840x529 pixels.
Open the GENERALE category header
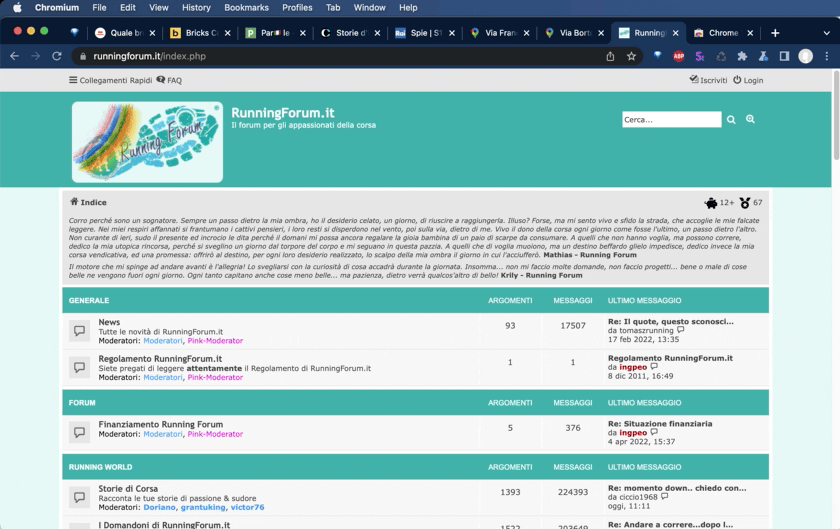click(89, 301)
